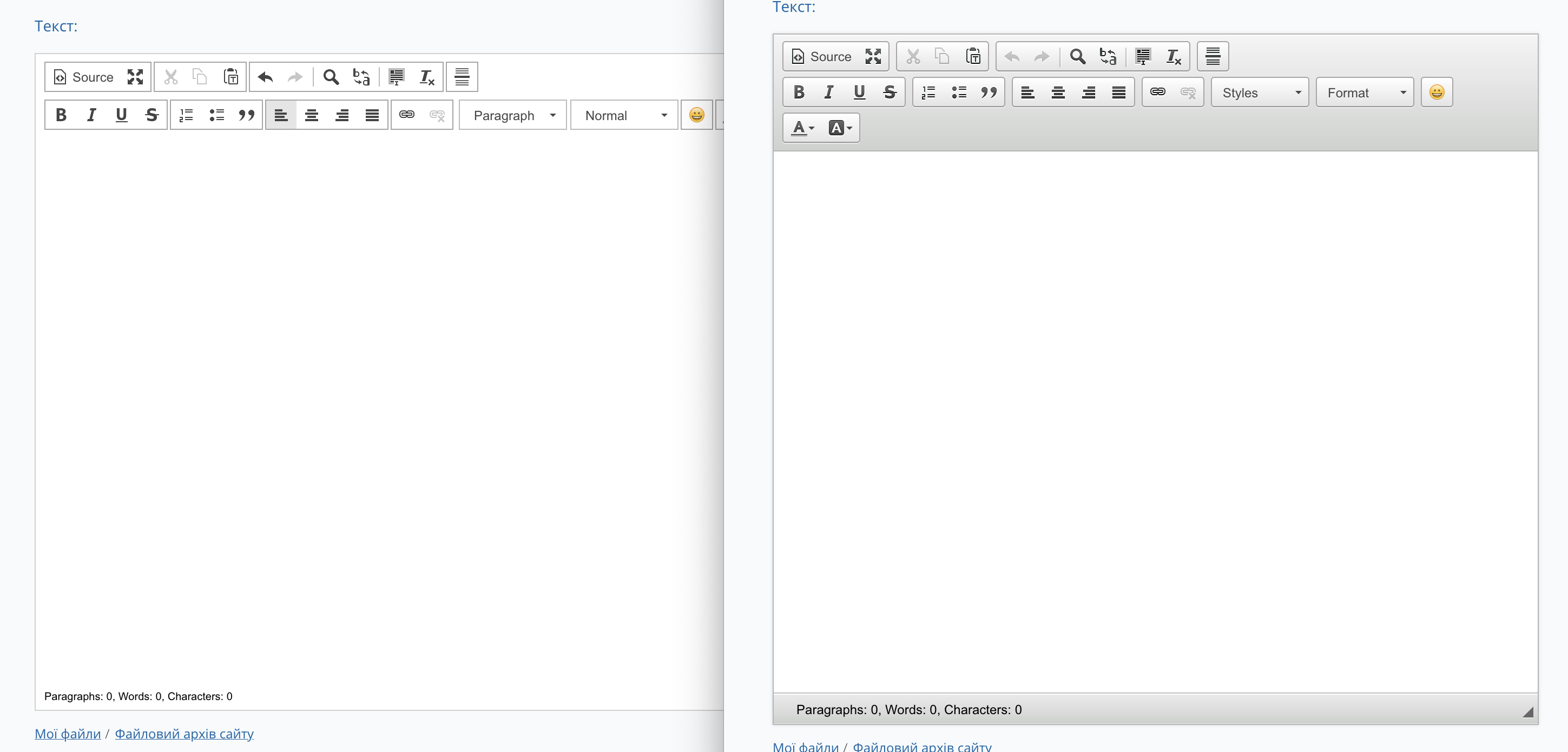This screenshot has width=1568, height=752.
Task: Toggle Underline in left editor
Action: coord(121,115)
